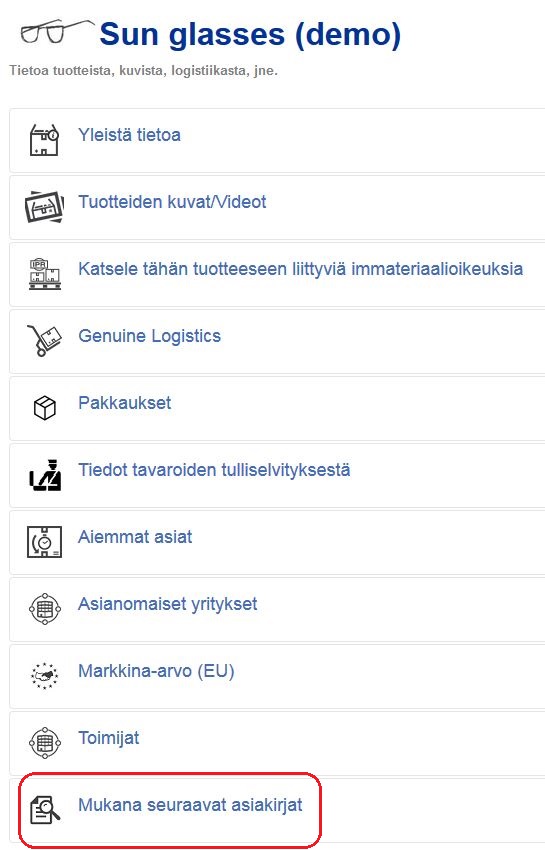Viewport: 545px width, 850px height.
Task: Click the customs officer icon
Action: pos(44,475)
